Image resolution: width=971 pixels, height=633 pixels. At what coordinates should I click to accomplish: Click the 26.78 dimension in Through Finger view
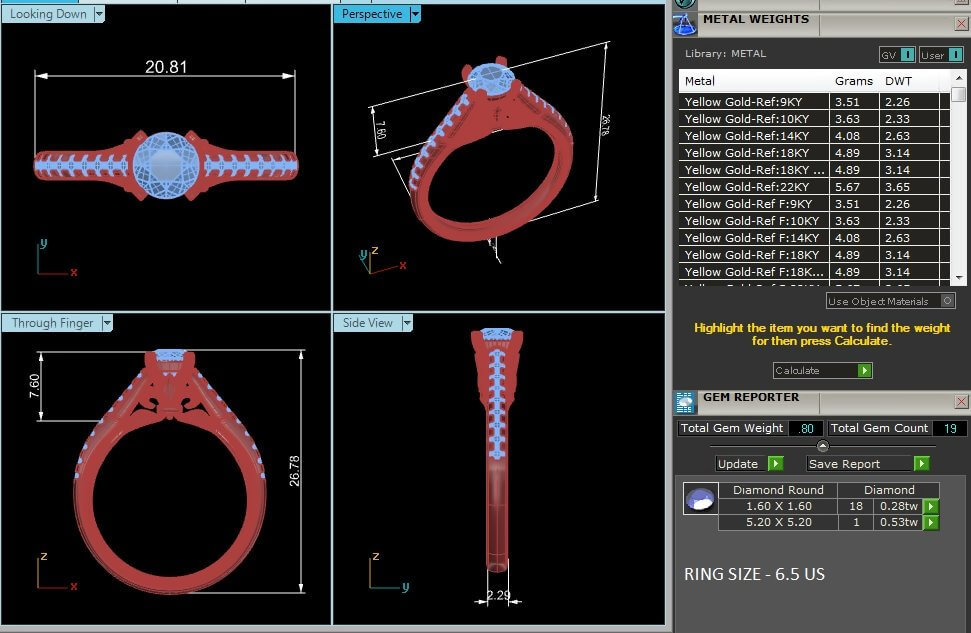[x=294, y=471]
